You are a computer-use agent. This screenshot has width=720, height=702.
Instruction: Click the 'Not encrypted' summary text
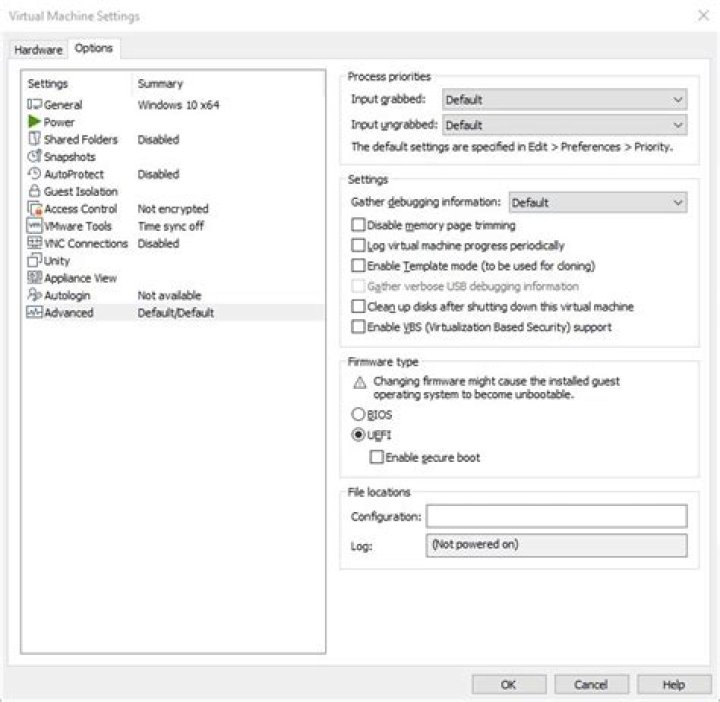(x=173, y=208)
